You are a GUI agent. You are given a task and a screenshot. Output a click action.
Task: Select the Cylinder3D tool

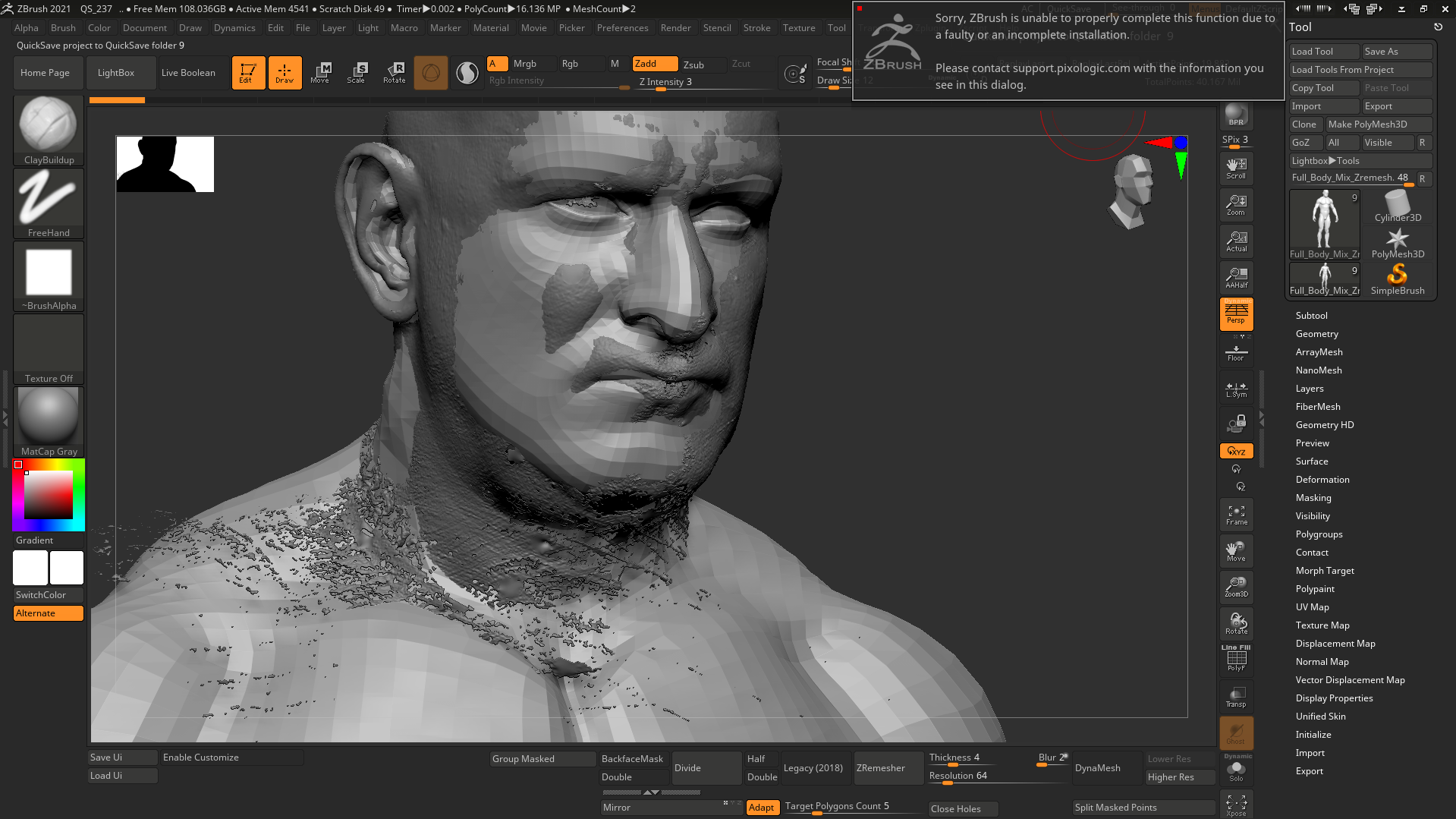point(1398,206)
